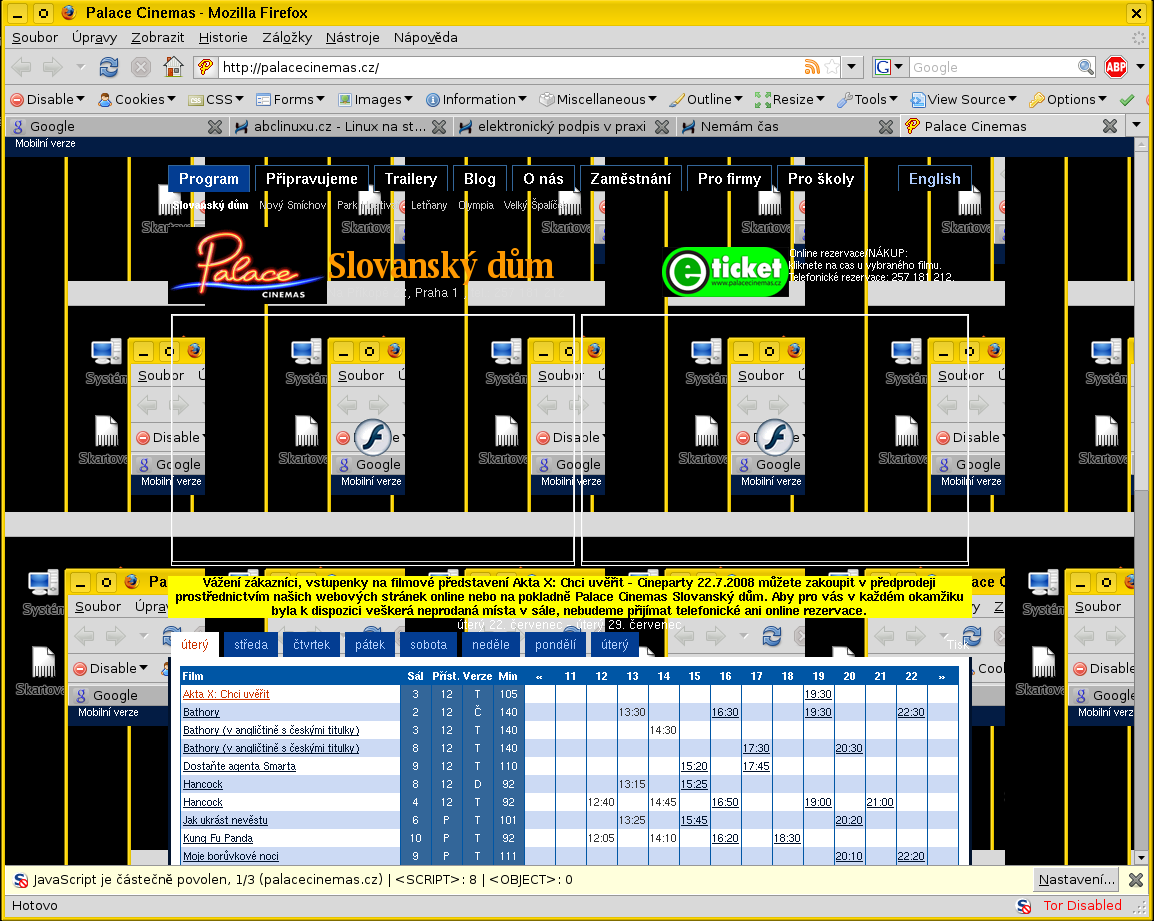The width and height of the screenshot is (1154, 921).
Task: Click the e-ticket logo
Action: click(x=725, y=272)
